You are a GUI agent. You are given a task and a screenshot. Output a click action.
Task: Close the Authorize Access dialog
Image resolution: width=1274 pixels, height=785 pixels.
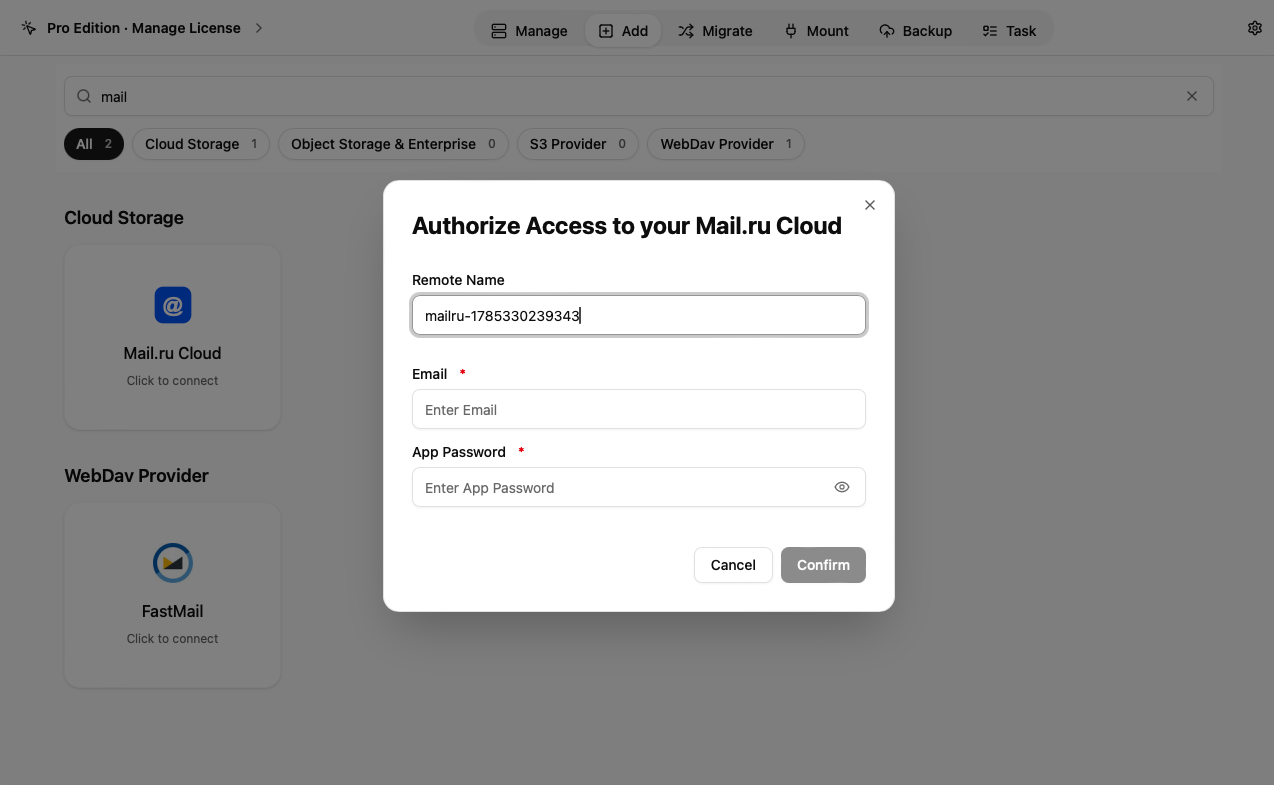tap(869, 205)
